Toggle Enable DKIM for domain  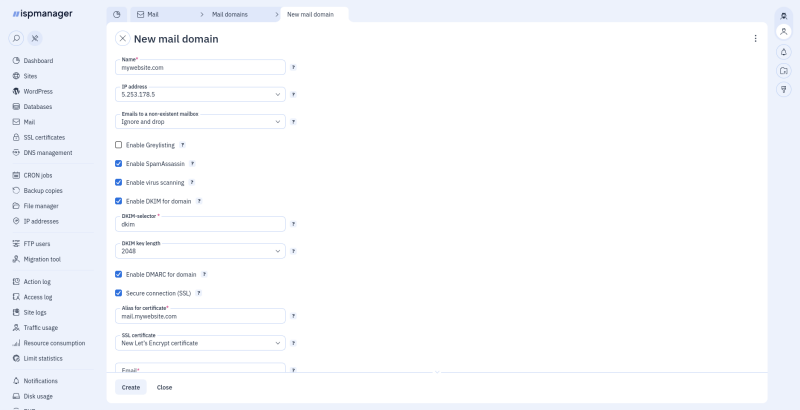118,201
